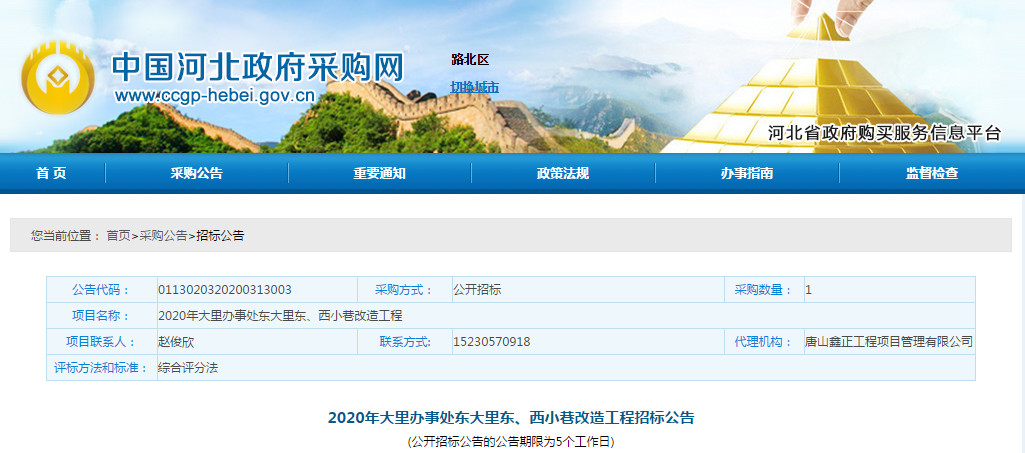Click 招标公告 in the breadcrumb trail
This screenshot has width=1025, height=453.
pyautogui.click(x=220, y=236)
